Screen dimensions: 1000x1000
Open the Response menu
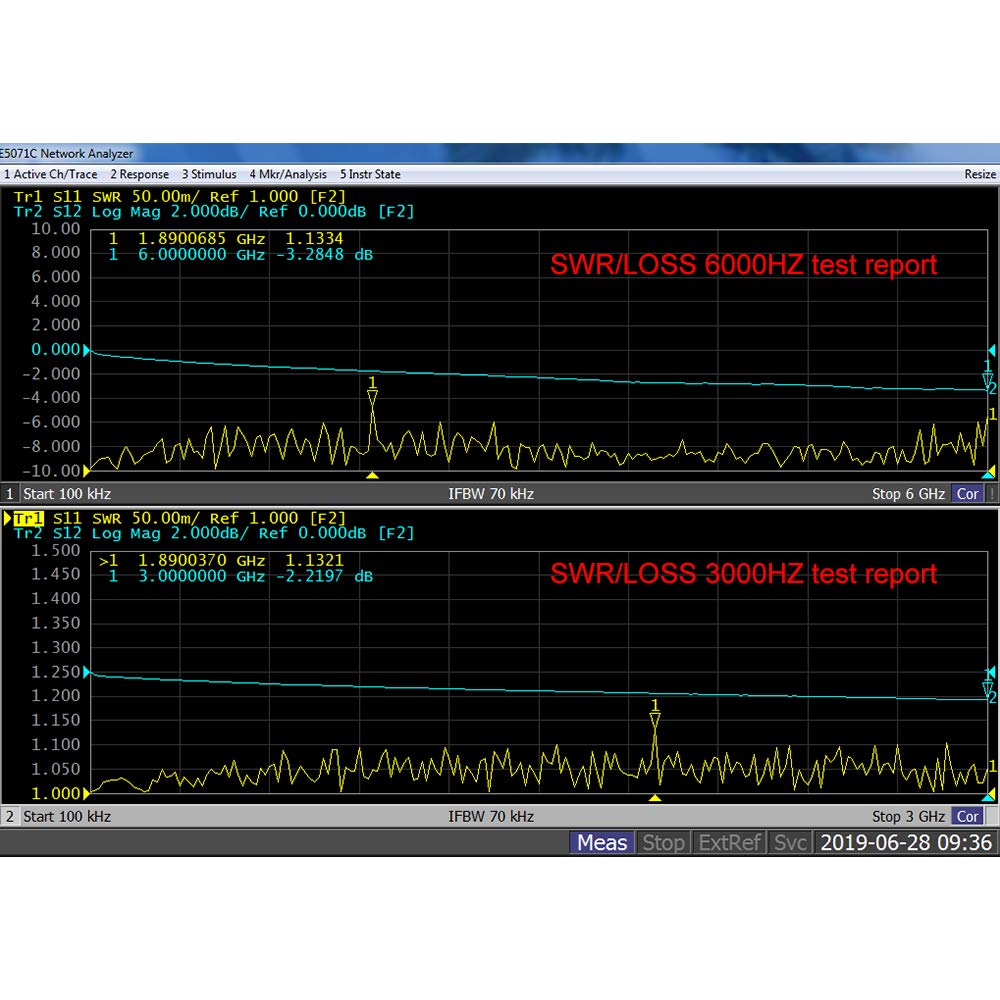tap(140, 174)
